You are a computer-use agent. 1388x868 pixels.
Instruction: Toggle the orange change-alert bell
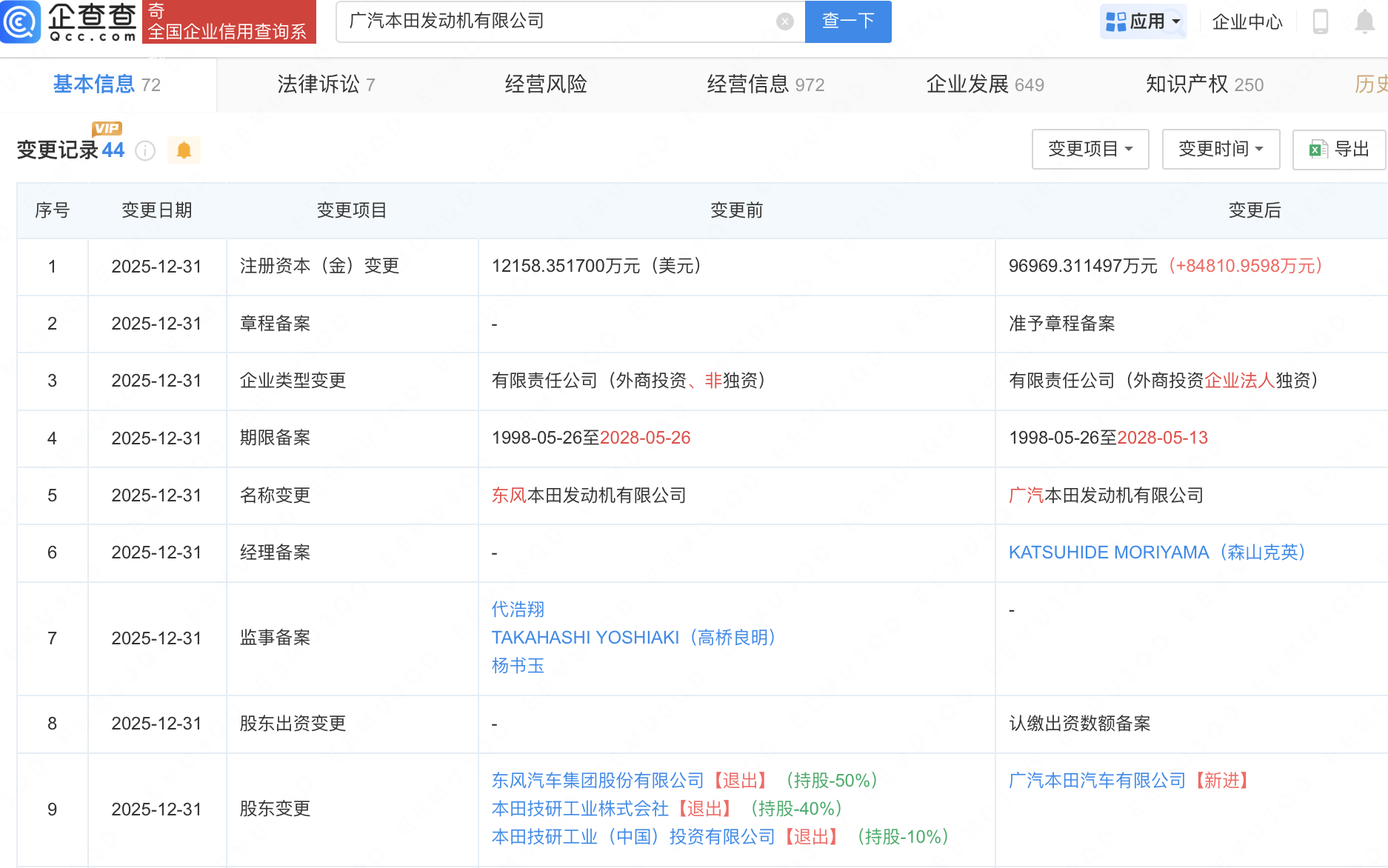[x=184, y=150]
